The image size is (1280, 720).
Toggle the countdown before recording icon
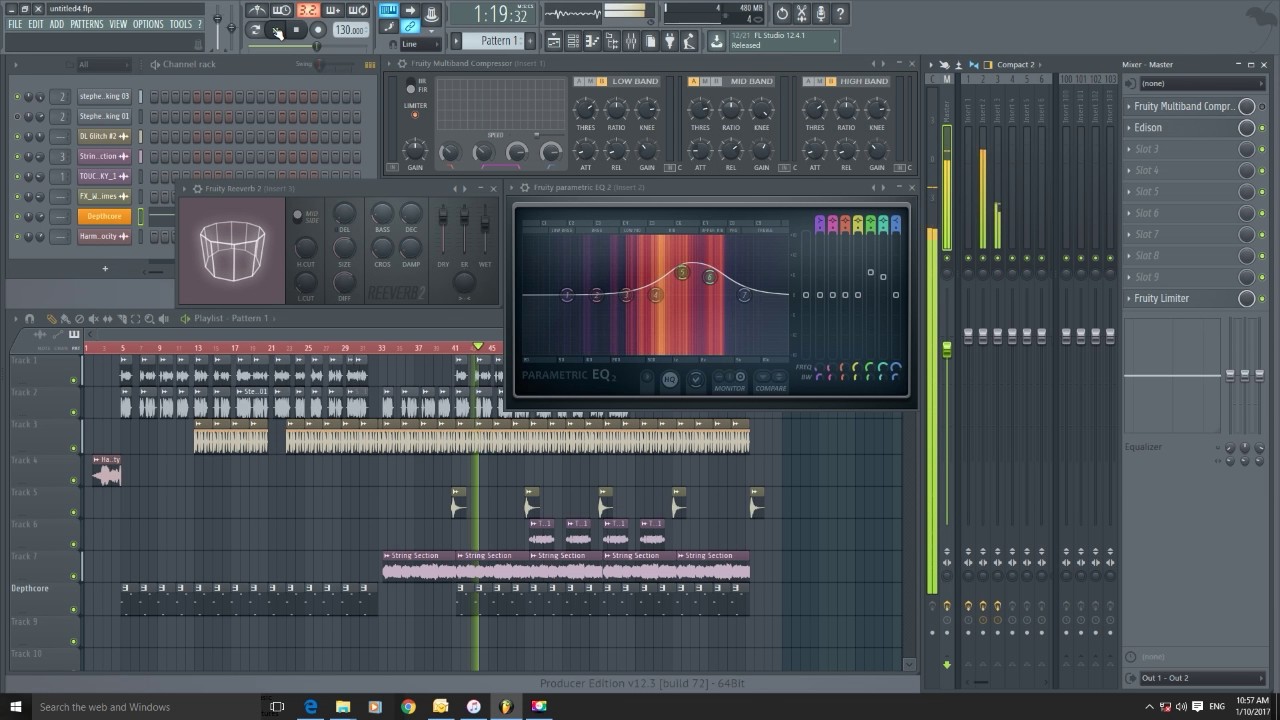point(306,10)
